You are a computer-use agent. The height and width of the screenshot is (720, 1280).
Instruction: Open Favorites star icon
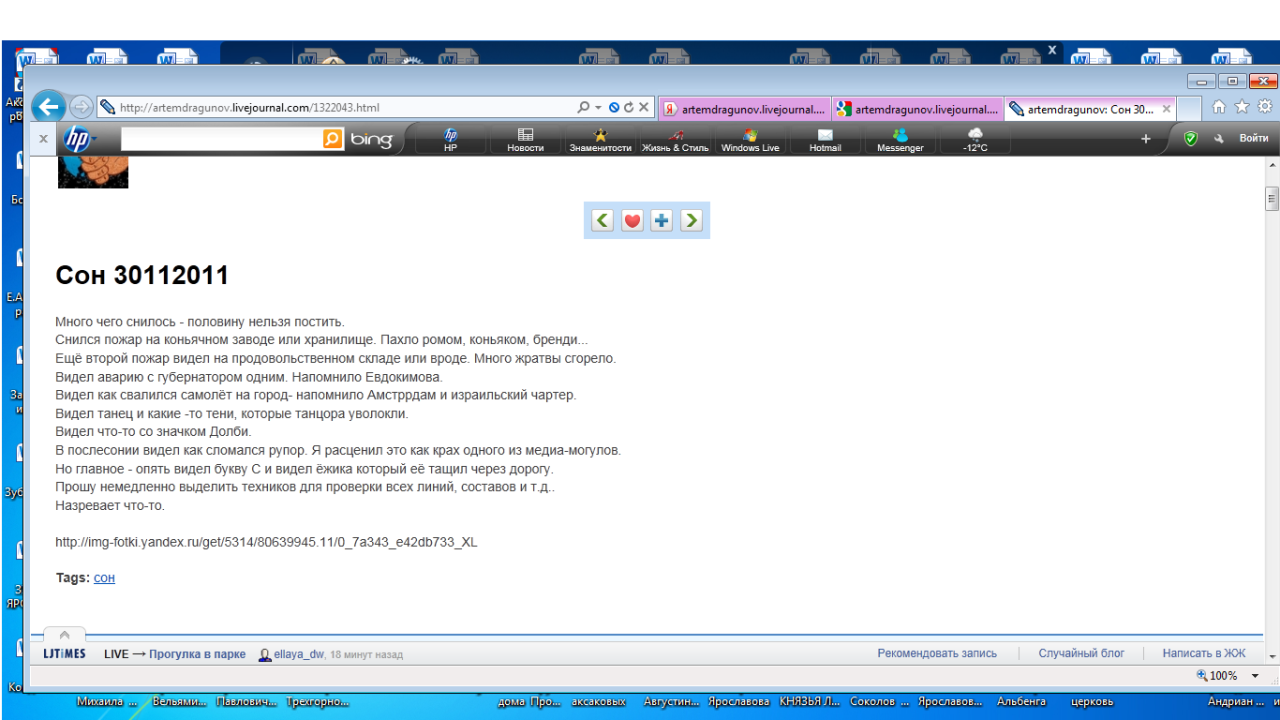tap(1242, 107)
